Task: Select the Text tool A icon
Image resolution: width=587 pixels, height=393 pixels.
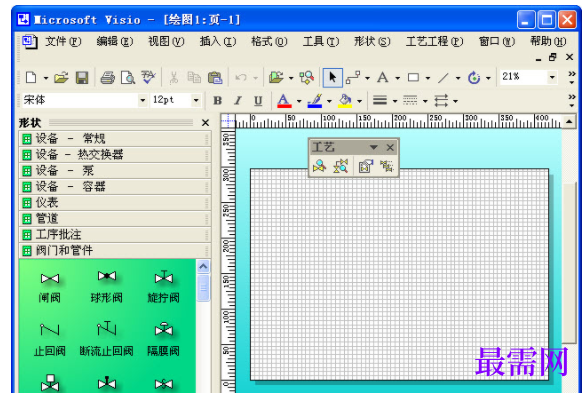Action: pyautogui.click(x=383, y=77)
